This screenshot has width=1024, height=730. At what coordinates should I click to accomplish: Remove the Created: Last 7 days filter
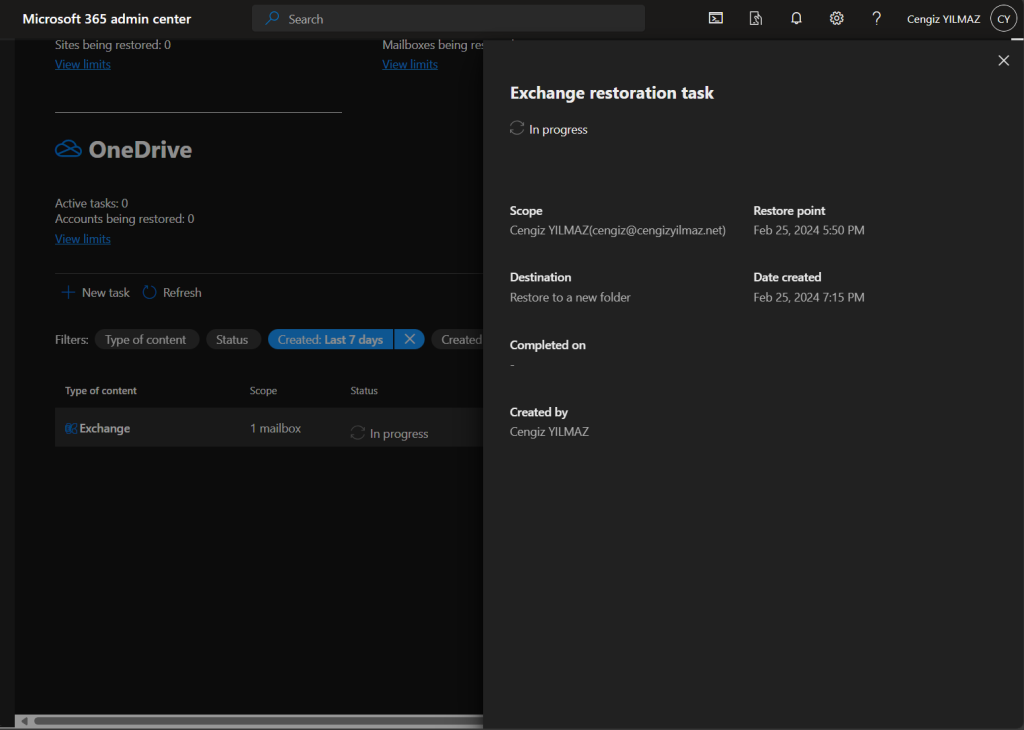pos(409,340)
